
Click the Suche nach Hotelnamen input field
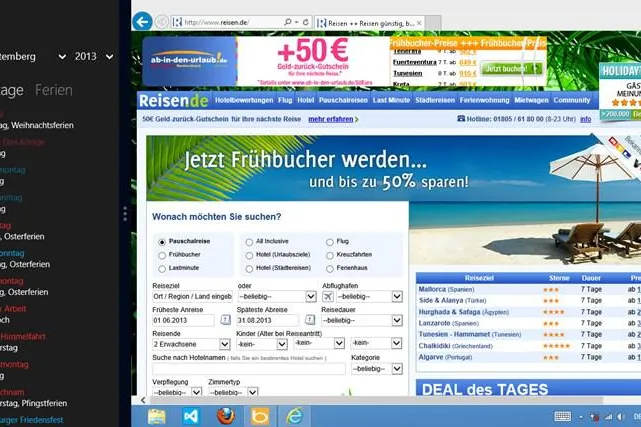(x=249, y=369)
